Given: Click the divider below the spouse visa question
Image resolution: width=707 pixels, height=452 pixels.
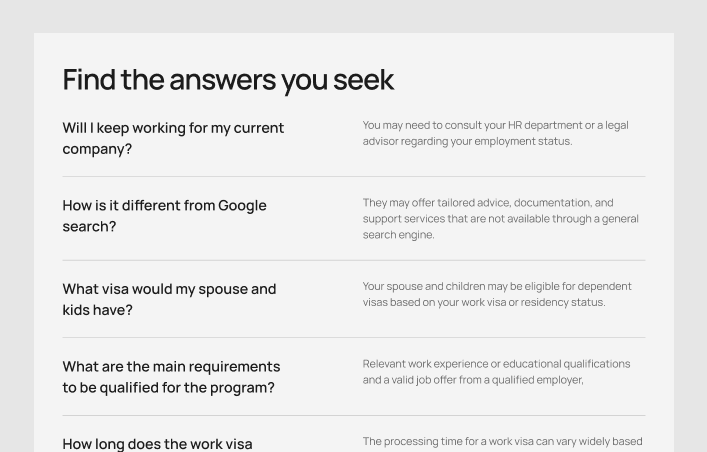Looking at the screenshot, I should [353, 337].
